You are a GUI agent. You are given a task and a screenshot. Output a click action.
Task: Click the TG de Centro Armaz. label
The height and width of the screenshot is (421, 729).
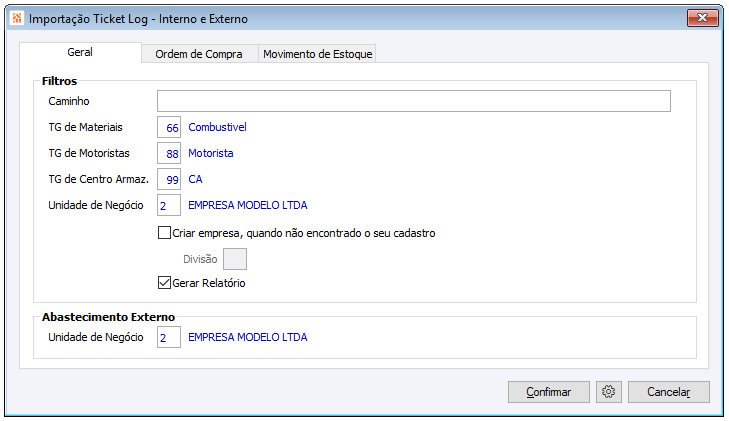[x=99, y=179]
